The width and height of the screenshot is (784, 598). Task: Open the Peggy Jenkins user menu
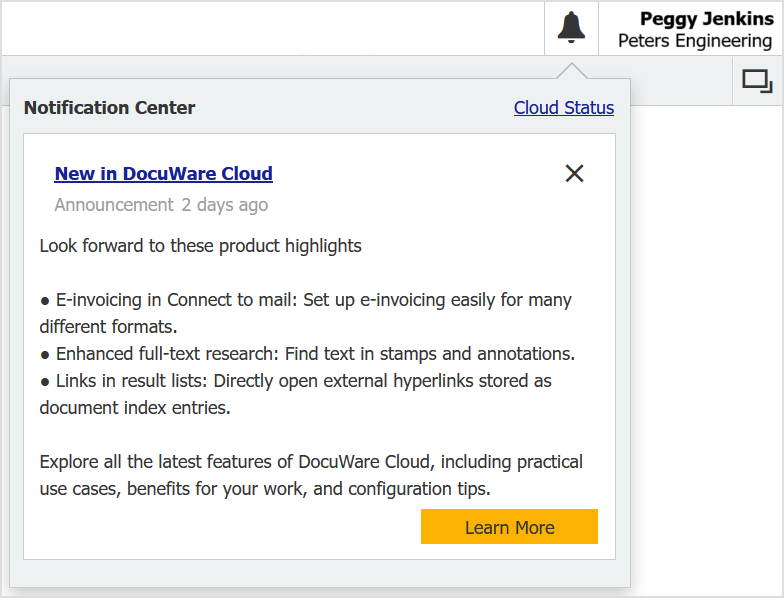pos(706,19)
